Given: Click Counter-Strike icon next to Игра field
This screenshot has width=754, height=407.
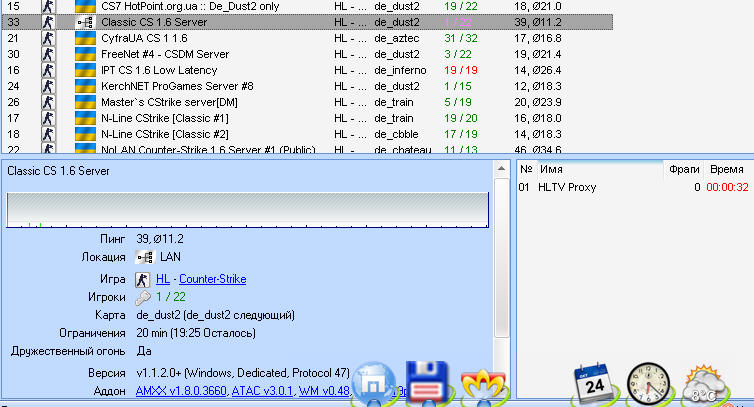Looking at the screenshot, I should point(142,280).
